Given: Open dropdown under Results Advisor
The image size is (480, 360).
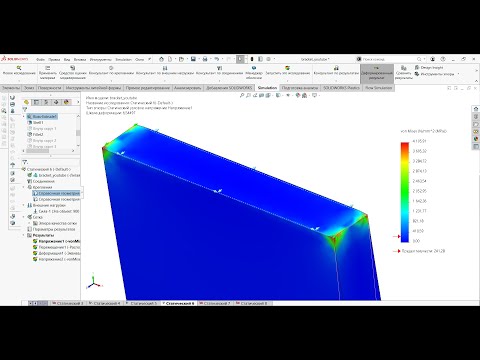Looking at the screenshot, I should tap(336, 80).
